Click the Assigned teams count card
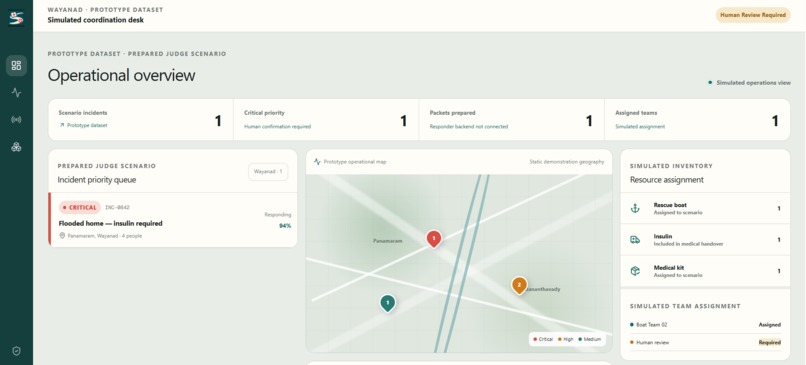Image resolution: width=806 pixels, height=365 pixels. (698, 120)
